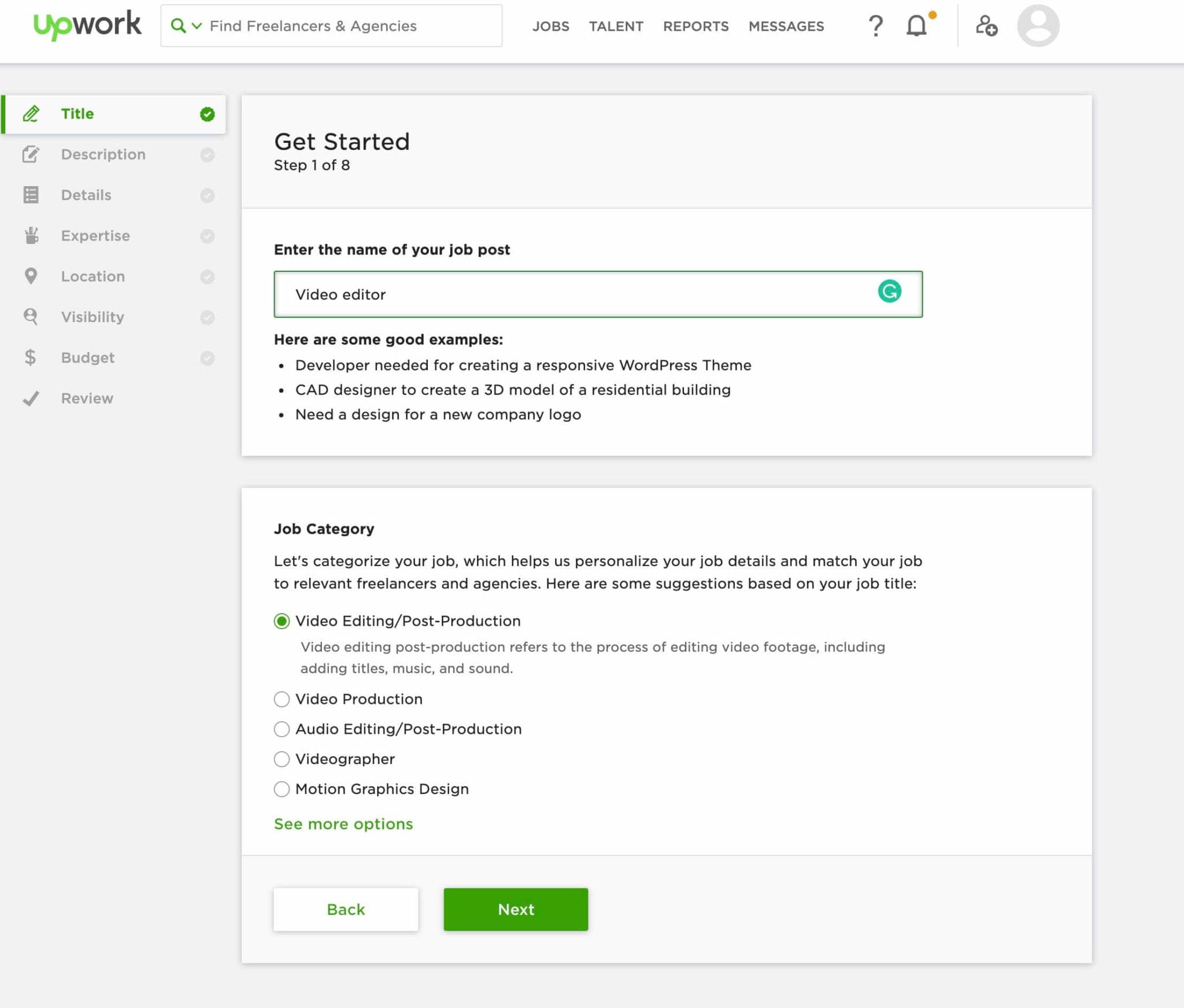
Task: Click the Details list icon
Action: [x=31, y=195]
